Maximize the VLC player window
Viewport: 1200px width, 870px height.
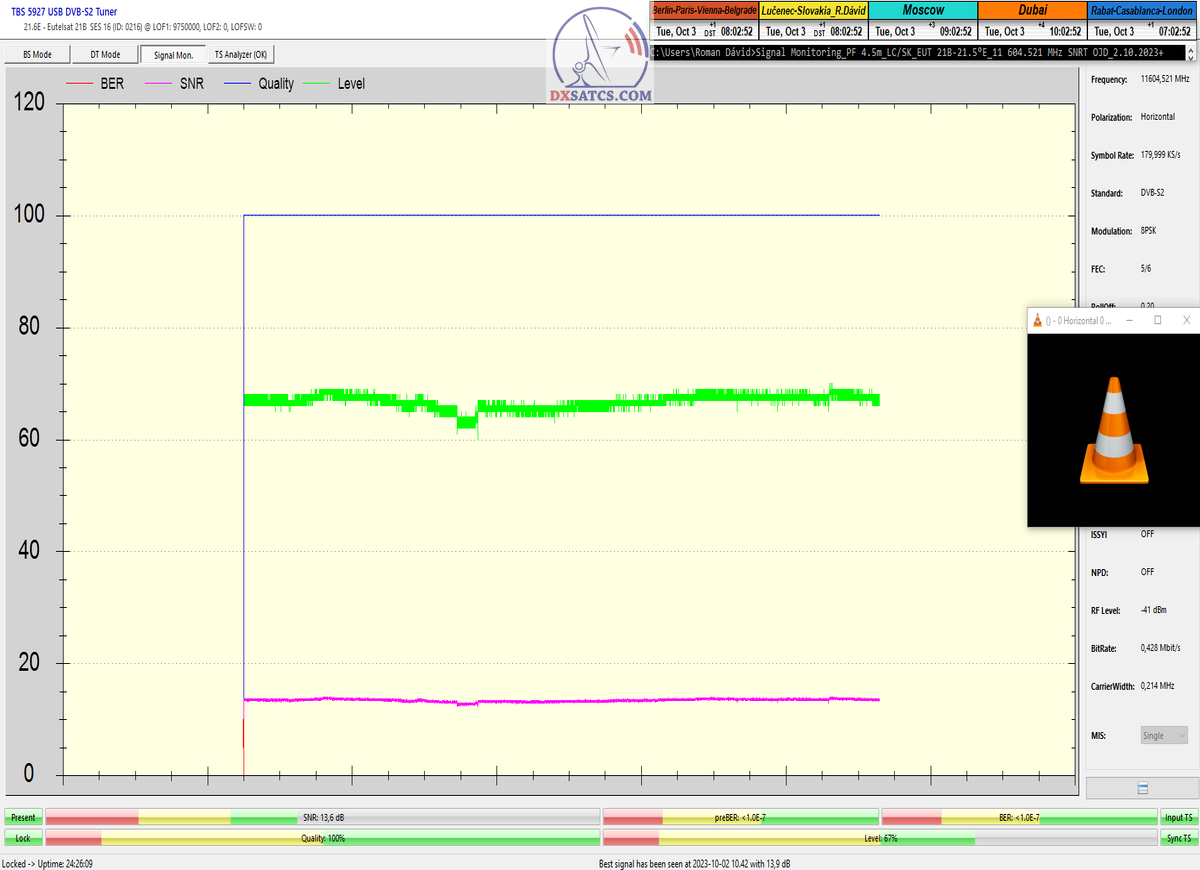[x=1157, y=320]
